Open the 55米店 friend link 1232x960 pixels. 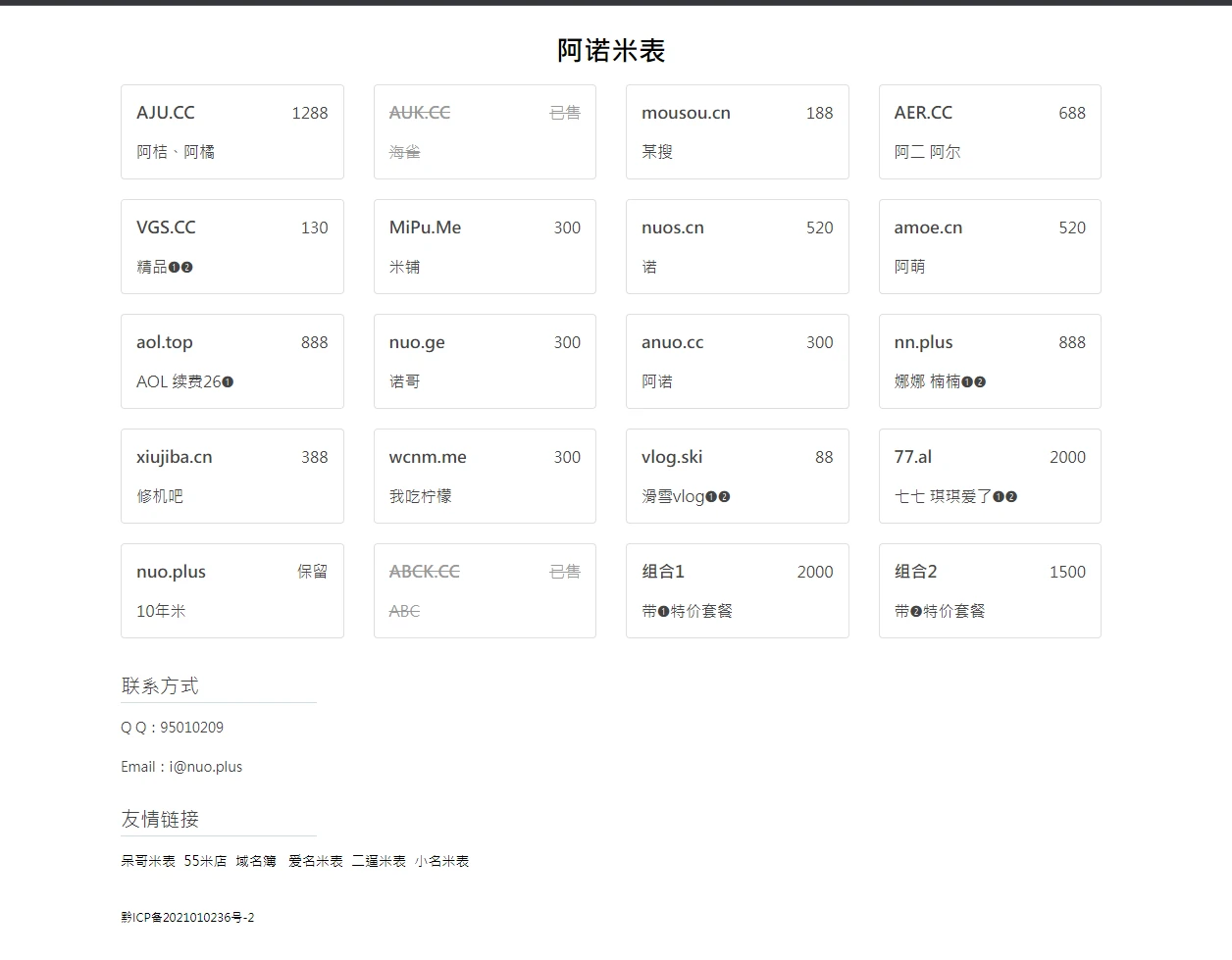[x=205, y=861]
